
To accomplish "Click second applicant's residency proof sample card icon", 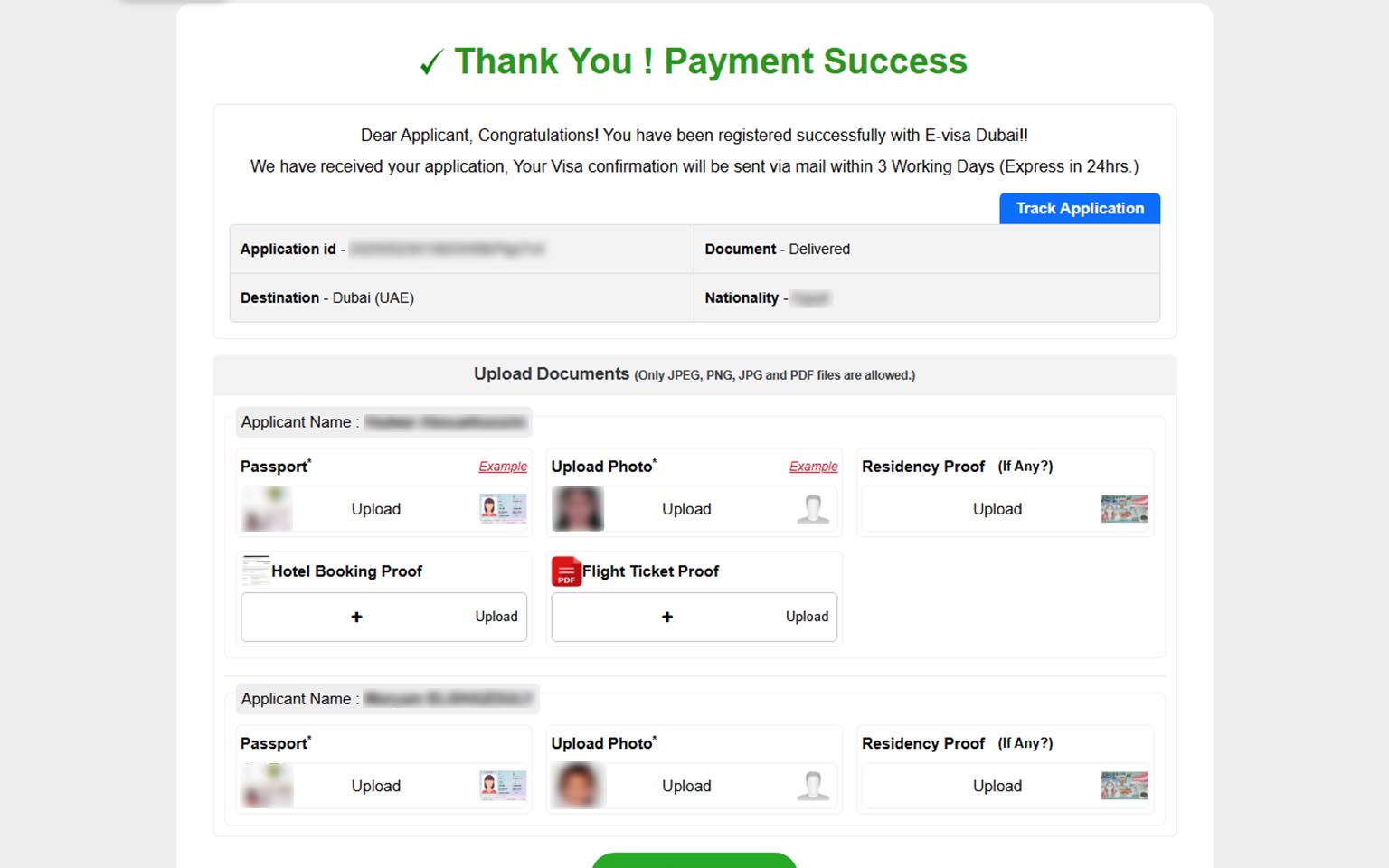I will [x=1124, y=786].
